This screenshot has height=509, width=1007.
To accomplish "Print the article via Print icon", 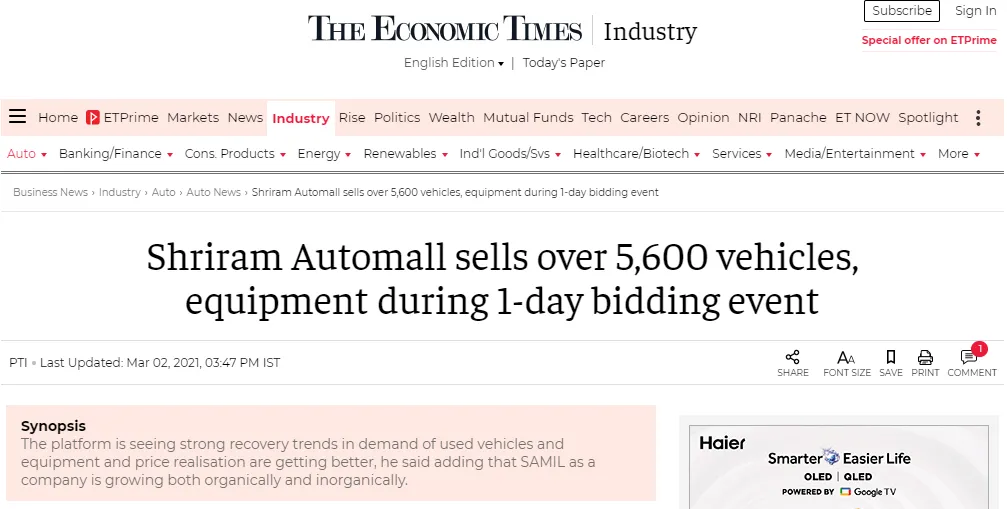I will coord(925,358).
